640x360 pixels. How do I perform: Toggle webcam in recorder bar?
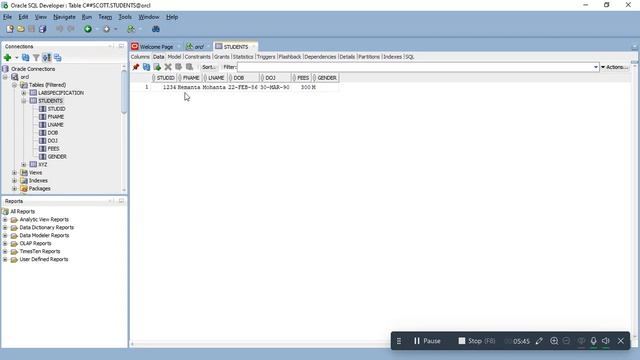click(581, 341)
